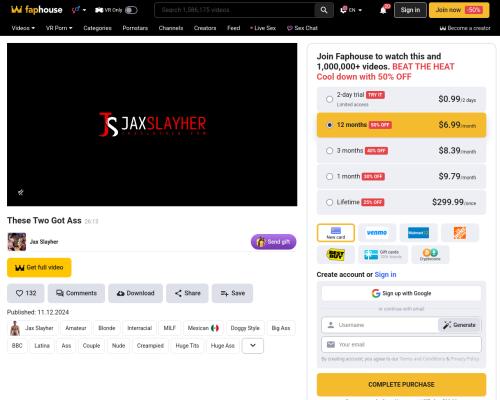Click the muted sound icon in the player
500x400 pixels.
coord(21,192)
